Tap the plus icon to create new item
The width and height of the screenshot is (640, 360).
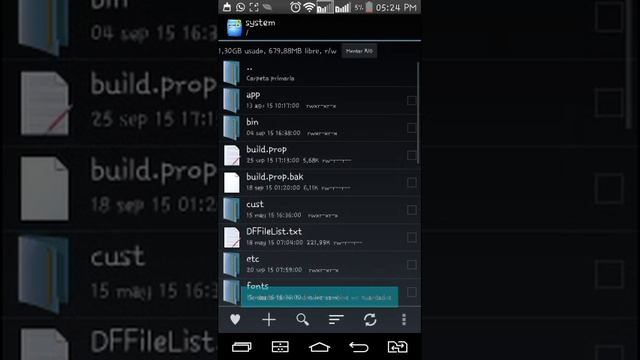click(269, 320)
